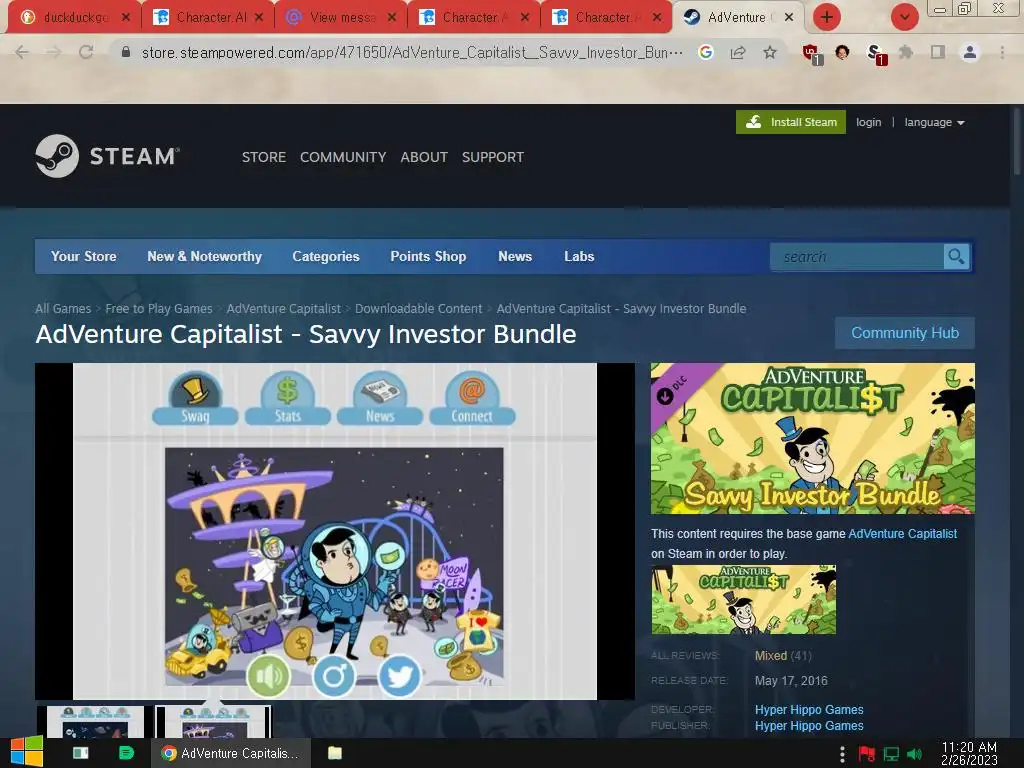Click the green monitor tray icon
This screenshot has height=768, width=1024.
[x=891, y=754]
